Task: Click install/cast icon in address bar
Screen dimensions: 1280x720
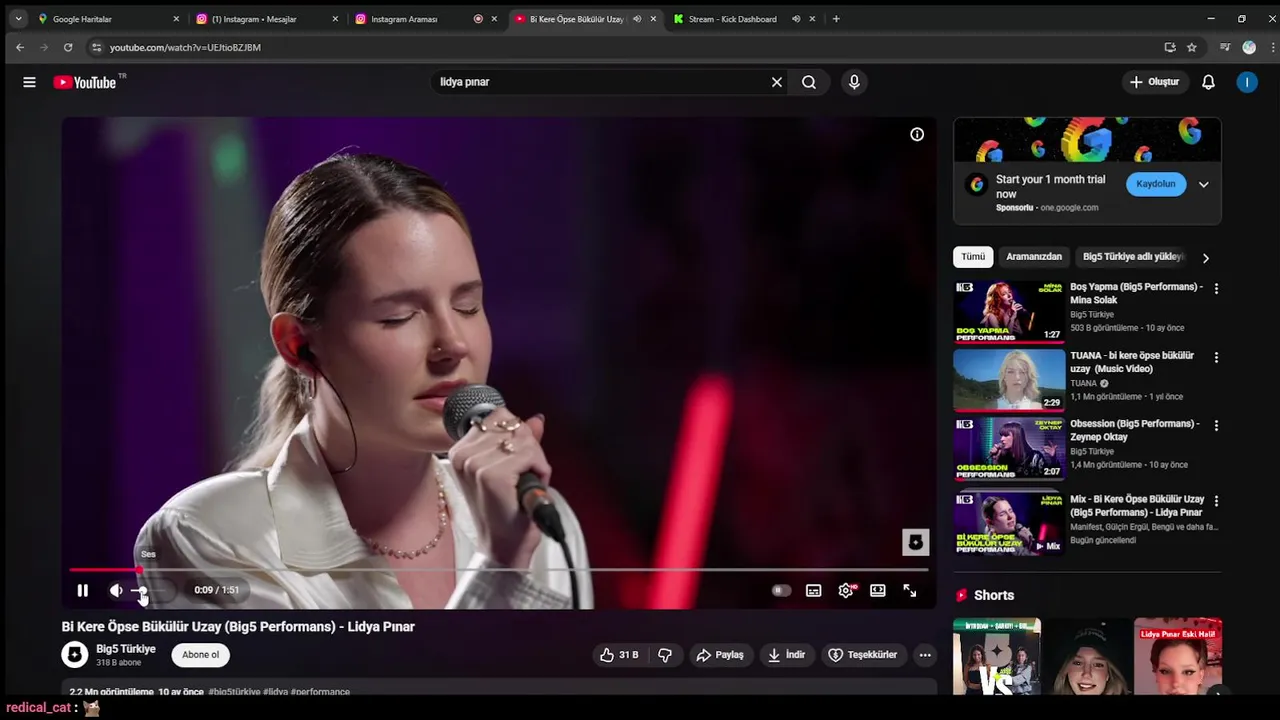Action: click(x=1170, y=47)
